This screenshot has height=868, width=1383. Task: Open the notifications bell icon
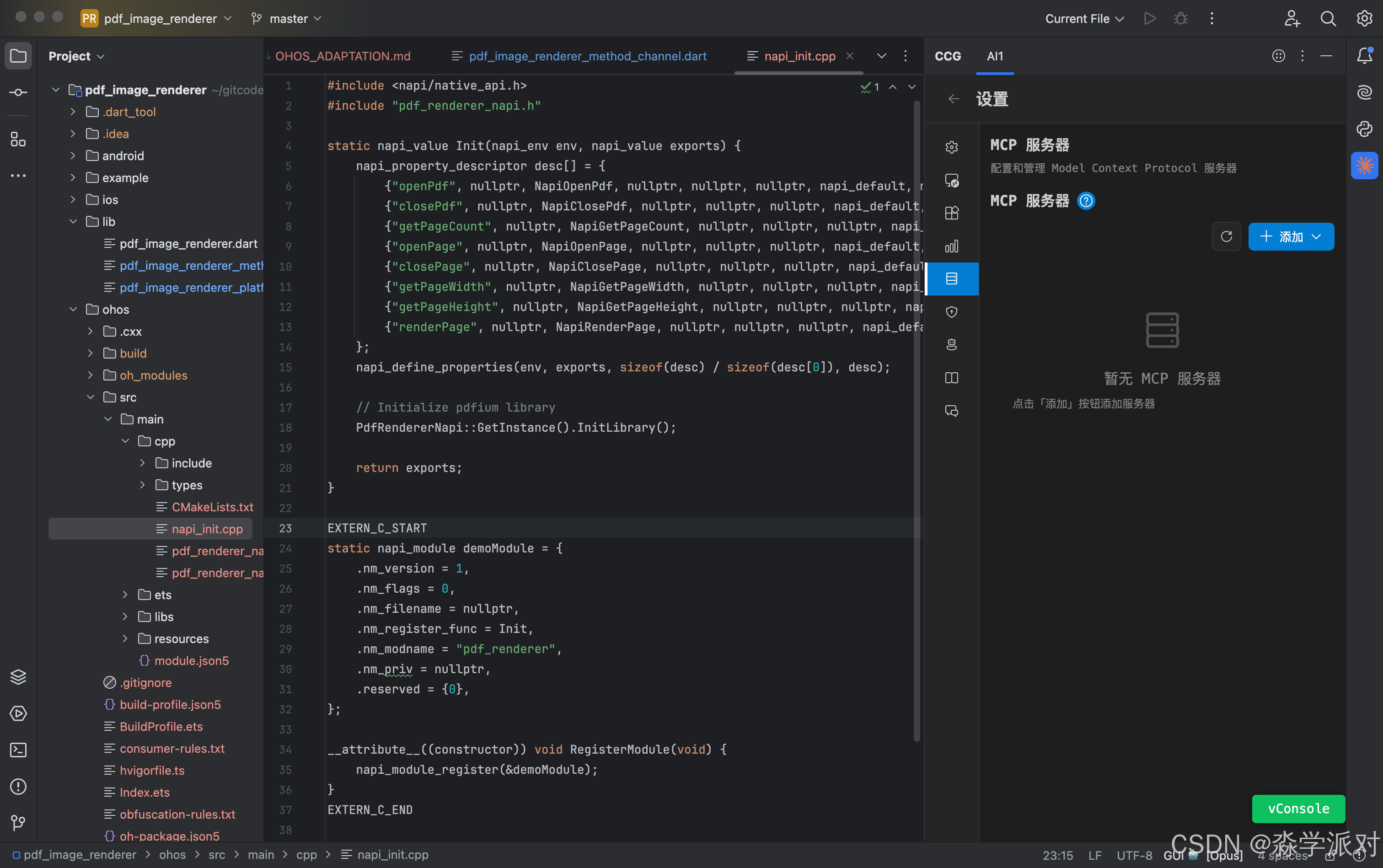coord(1364,56)
